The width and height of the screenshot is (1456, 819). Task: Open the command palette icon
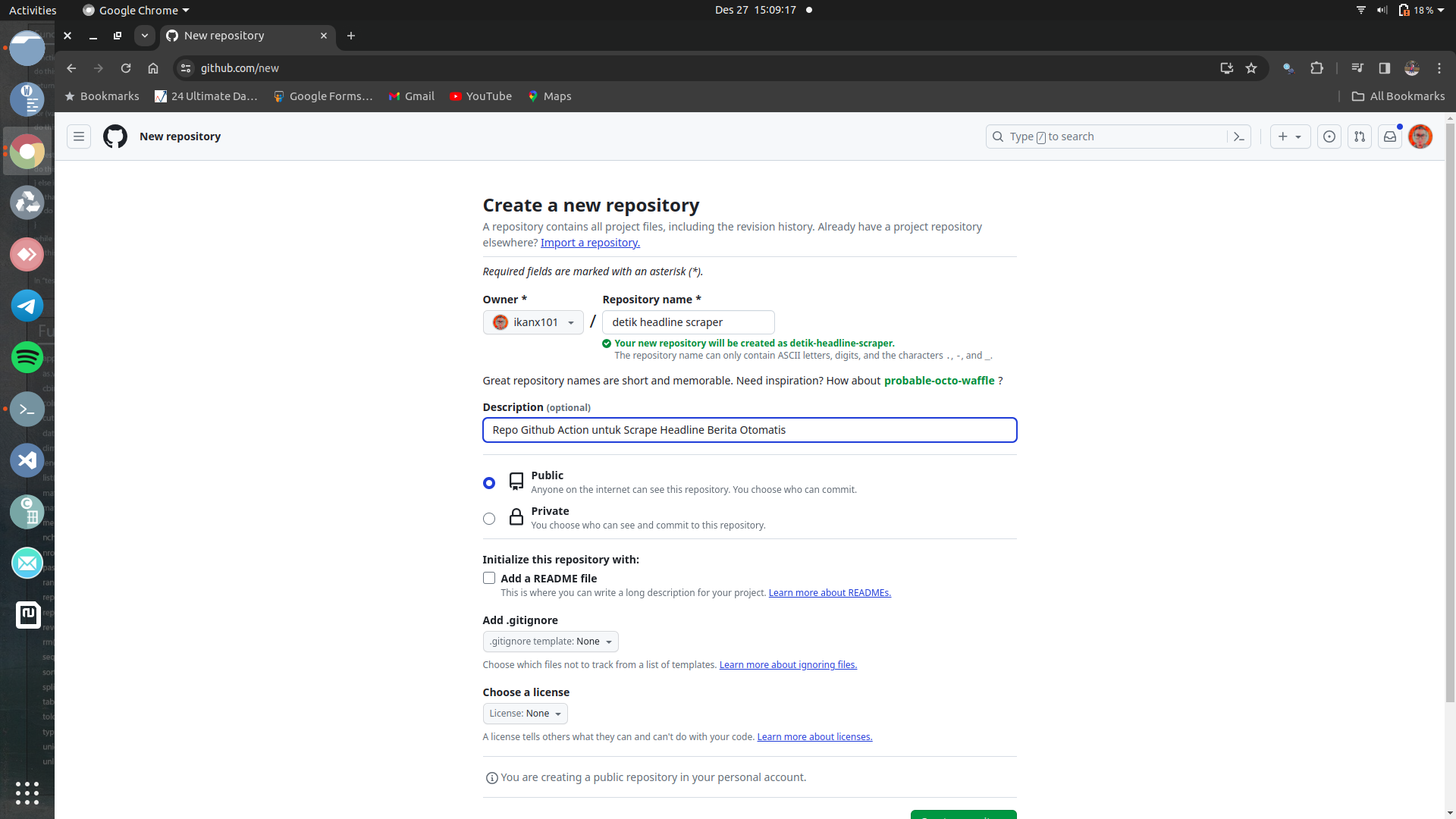[x=1239, y=136]
